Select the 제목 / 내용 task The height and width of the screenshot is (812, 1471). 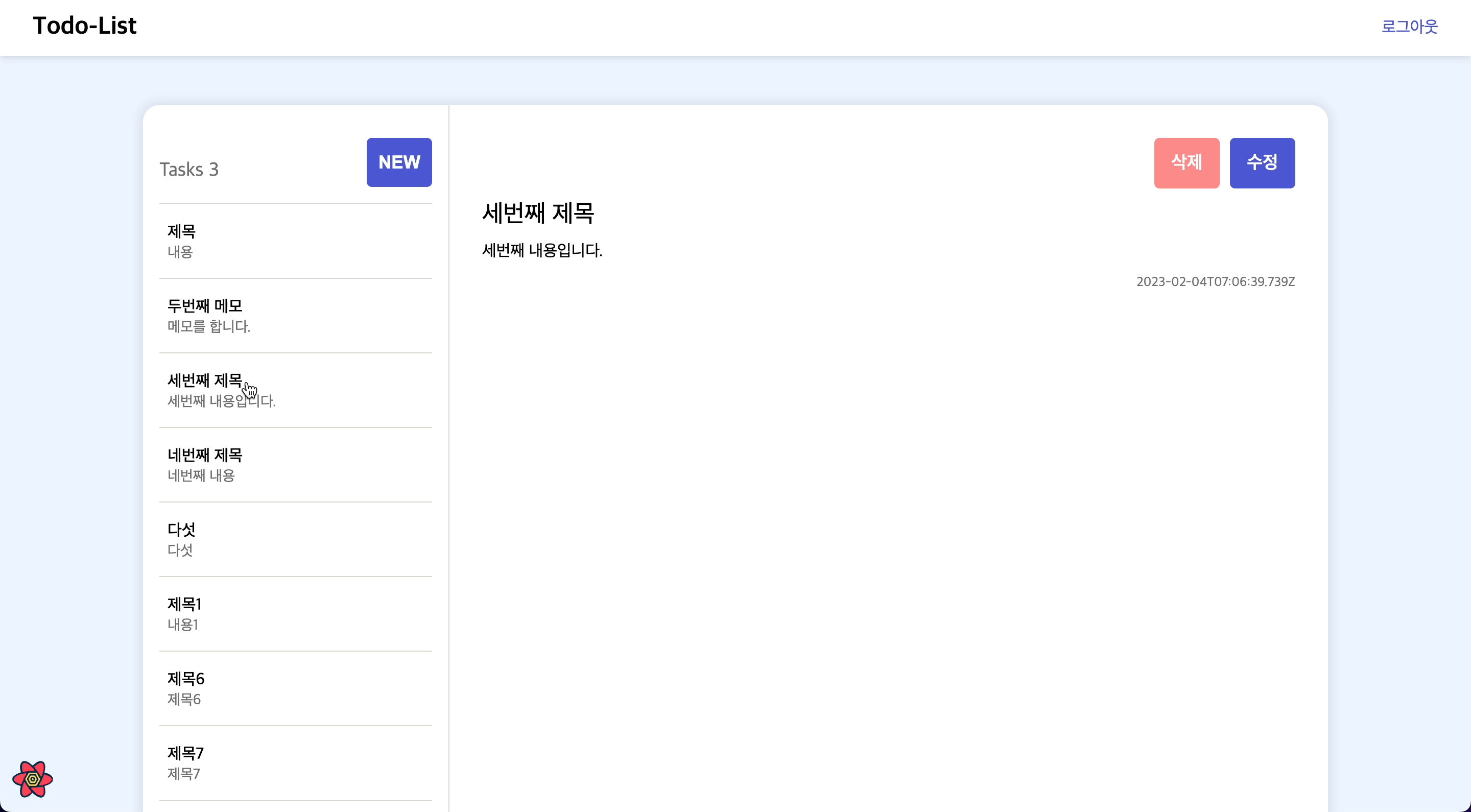pyautogui.click(x=295, y=241)
